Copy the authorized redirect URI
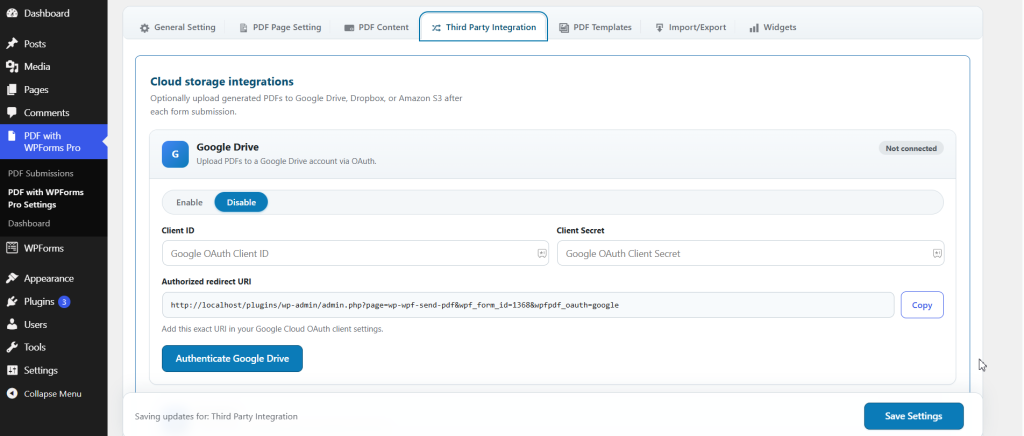The height and width of the screenshot is (436, 1024). 922,305
